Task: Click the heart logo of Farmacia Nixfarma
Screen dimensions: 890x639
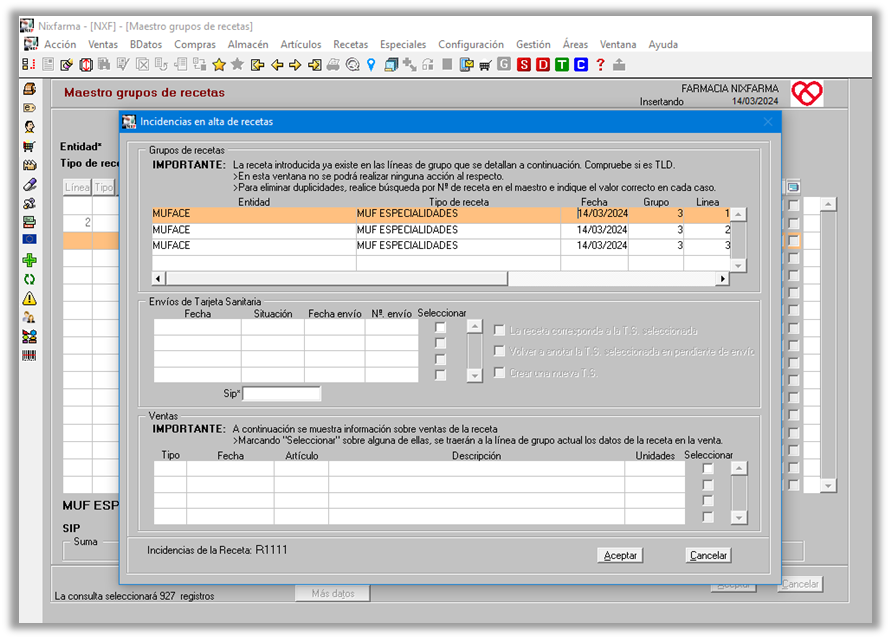Action: (x=807, y=93)
